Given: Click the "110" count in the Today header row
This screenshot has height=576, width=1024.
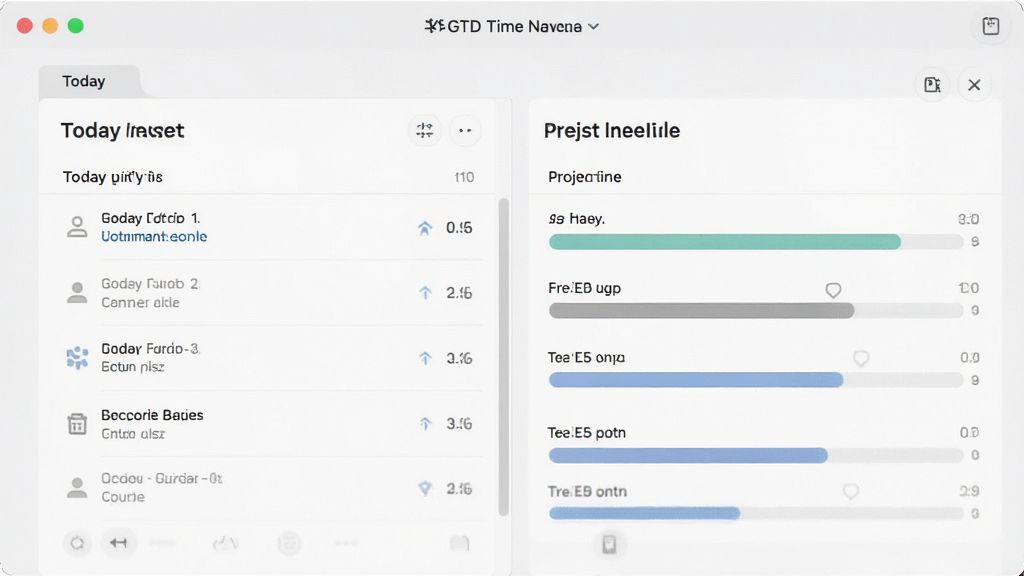Looking at the screenshot, I should pyautogui.click(x=464, y=177).
